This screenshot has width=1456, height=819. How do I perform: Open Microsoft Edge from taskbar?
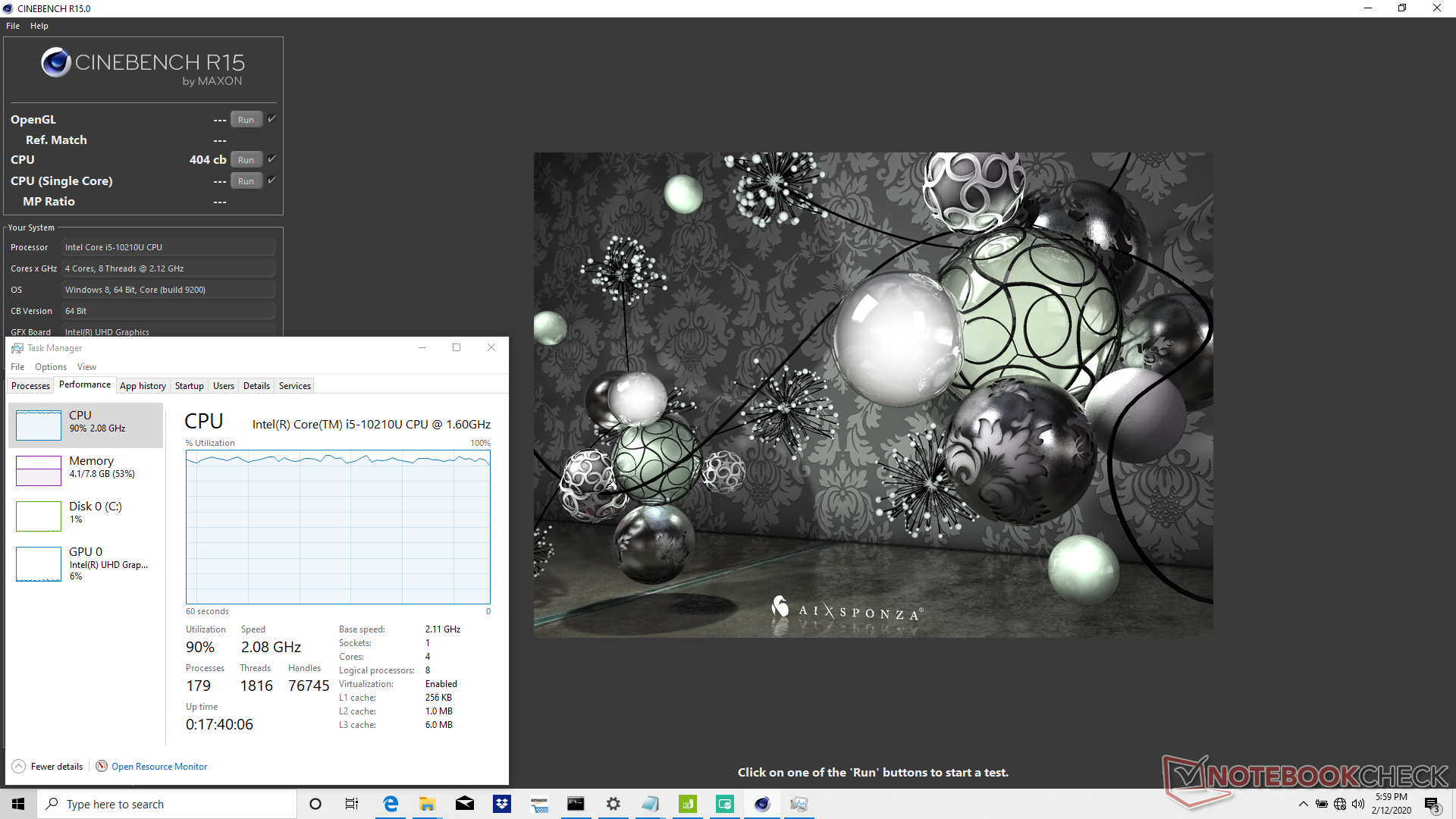point(391,804)
